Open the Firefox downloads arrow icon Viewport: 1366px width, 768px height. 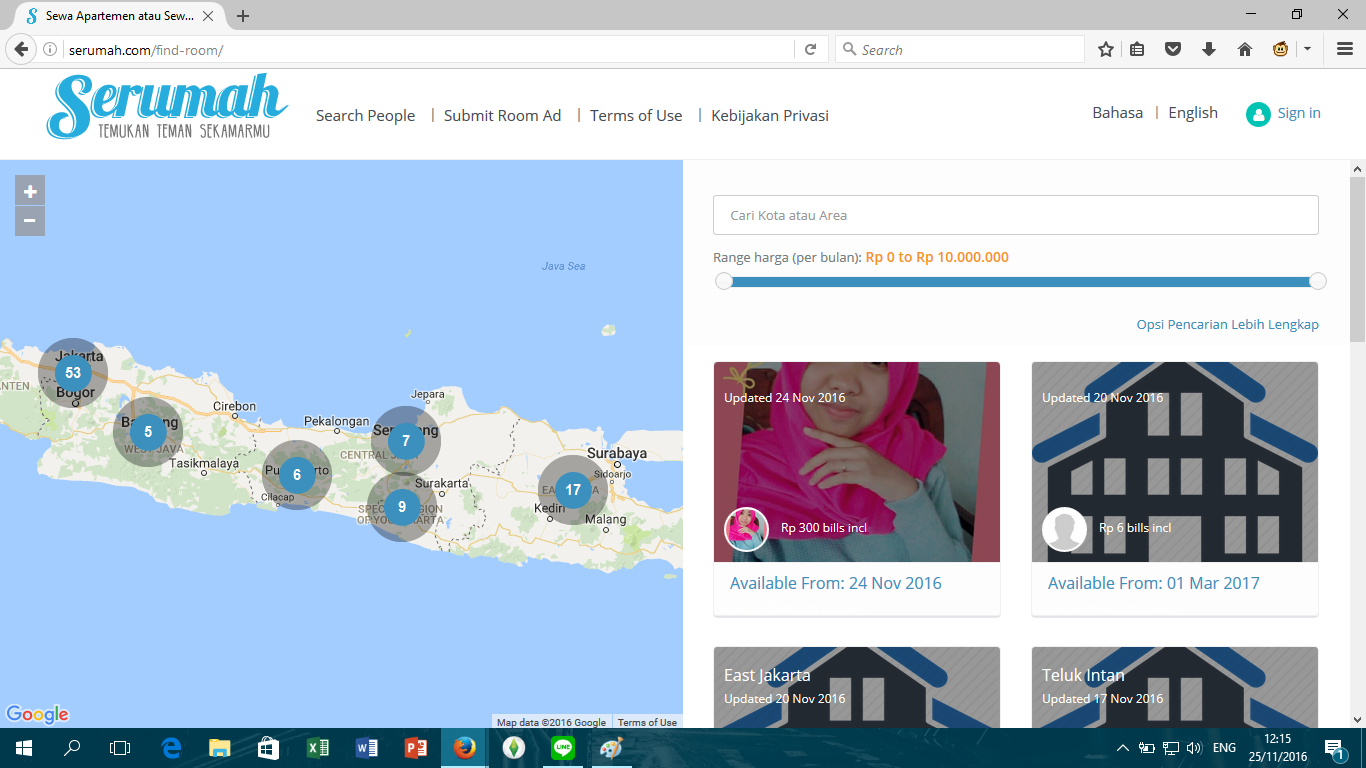point(1209,49)
